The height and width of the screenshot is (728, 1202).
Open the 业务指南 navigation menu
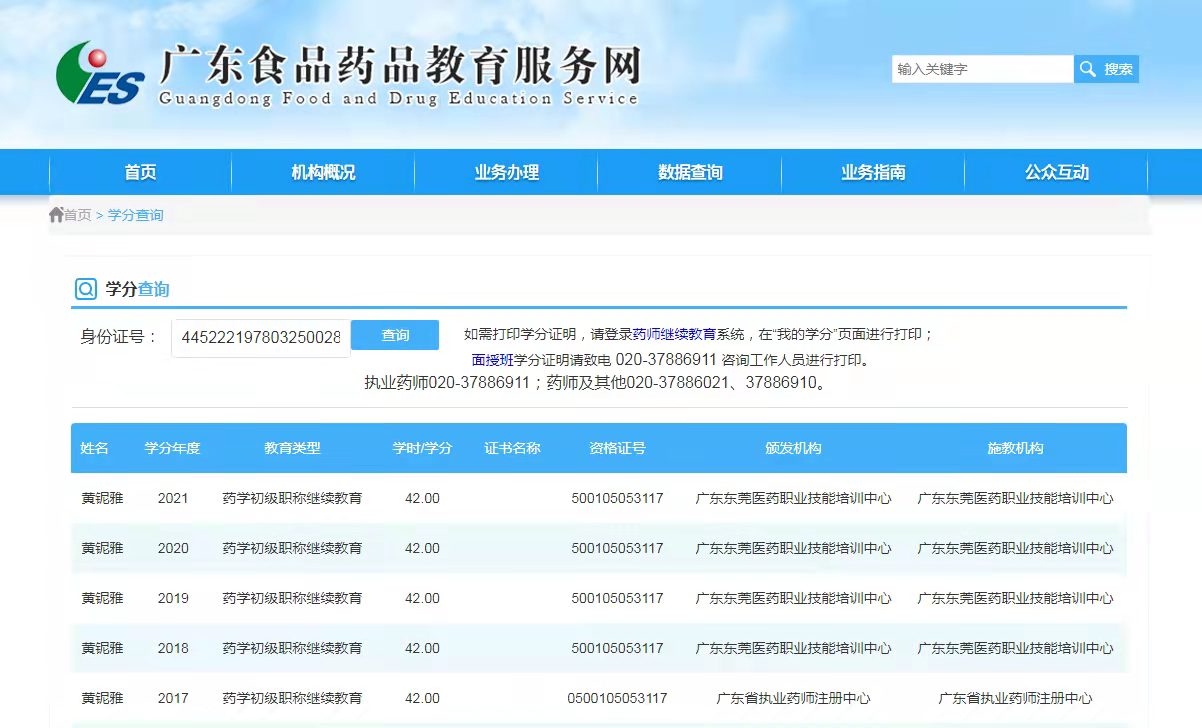pos(873,172)
